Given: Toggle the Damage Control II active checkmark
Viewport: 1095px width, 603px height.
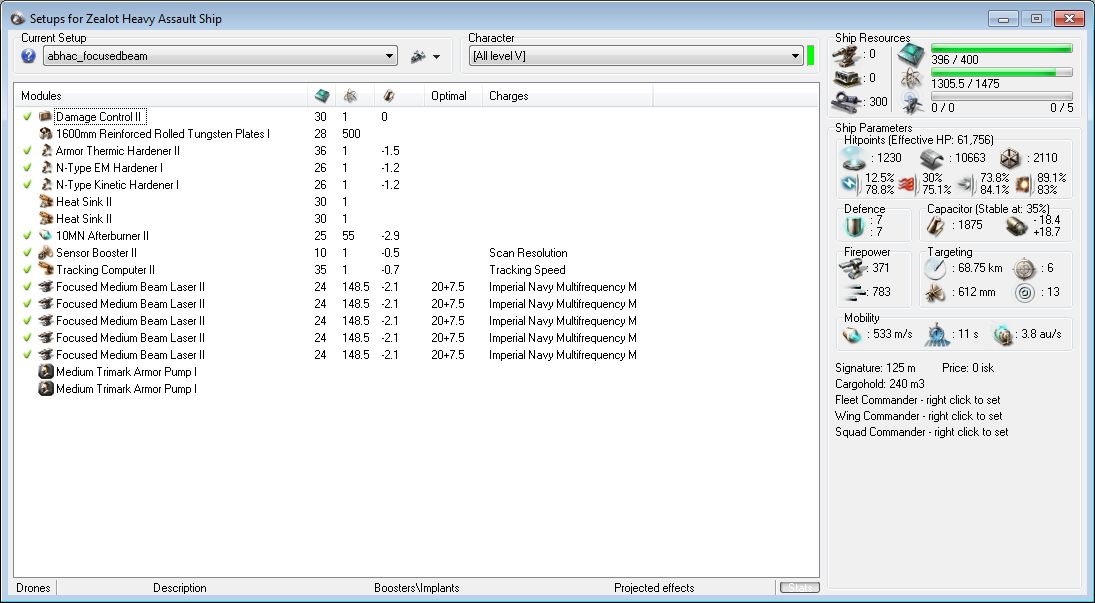Looking at the screenshot, I should pyautogui.click(x=27, y=117).
